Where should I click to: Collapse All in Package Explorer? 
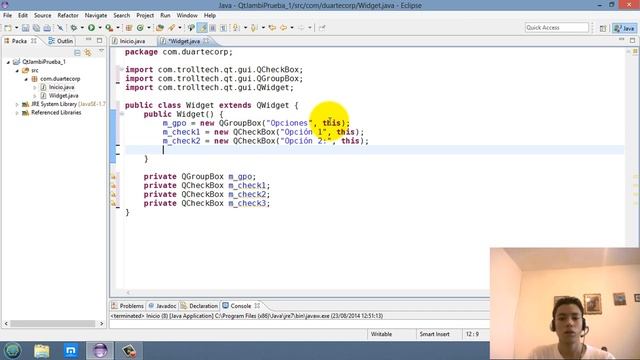pos(77,53)
